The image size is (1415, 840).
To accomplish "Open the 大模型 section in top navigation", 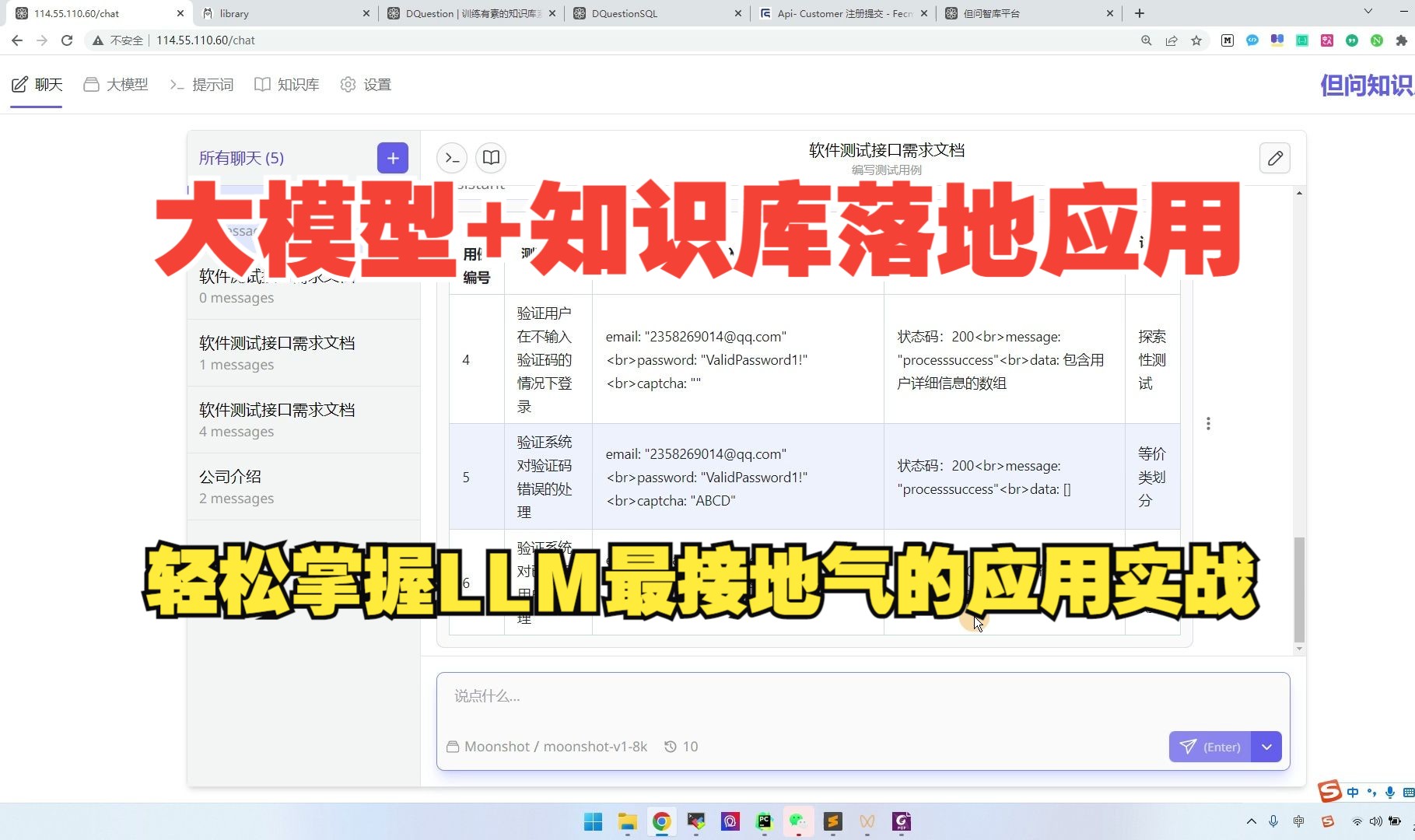I will [114, 84].
